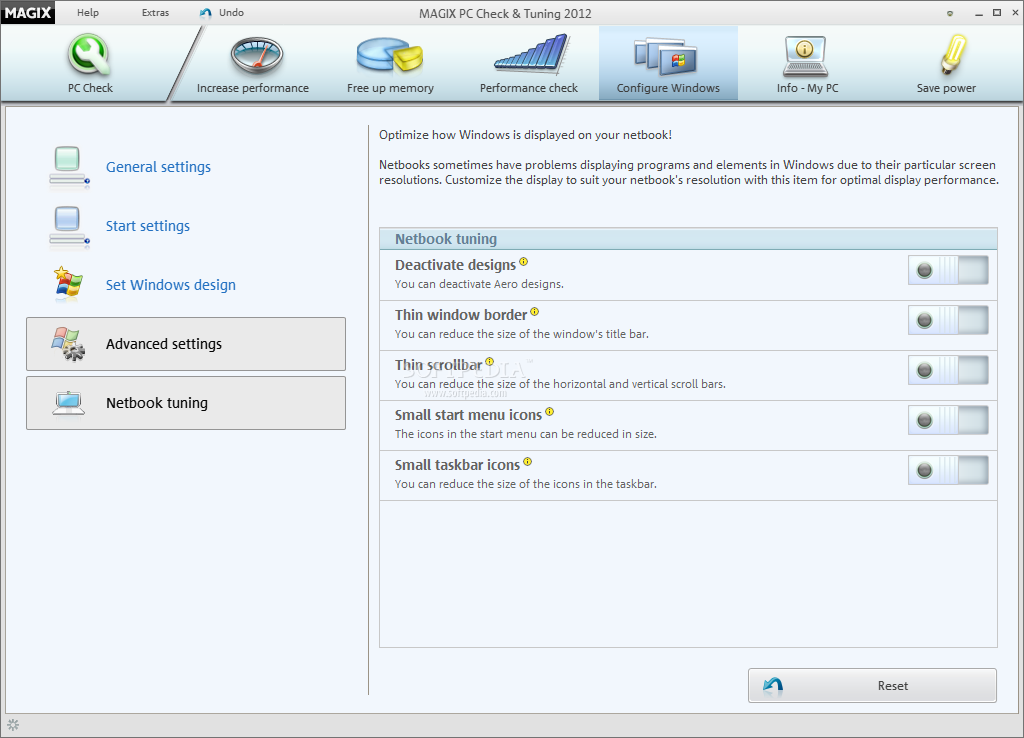Screen dimensions: 1024x738
Task: Click the blue arrow icon on Reset button
Action: (773, 686)
